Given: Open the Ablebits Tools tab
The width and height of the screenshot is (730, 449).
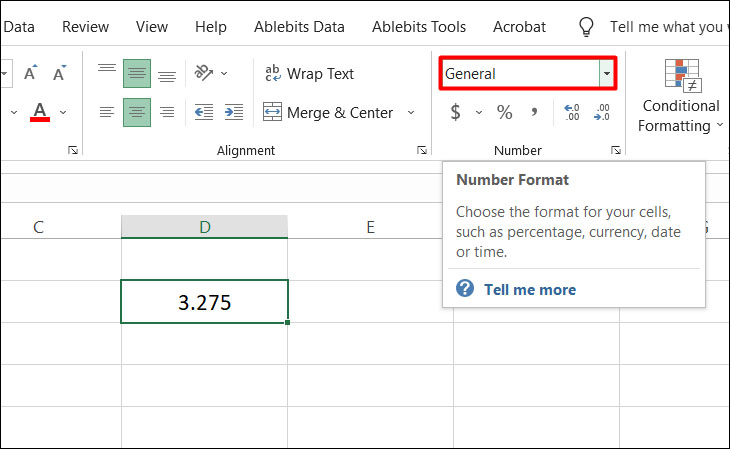Looking at the screenshot, I should [x=419, y=27].
